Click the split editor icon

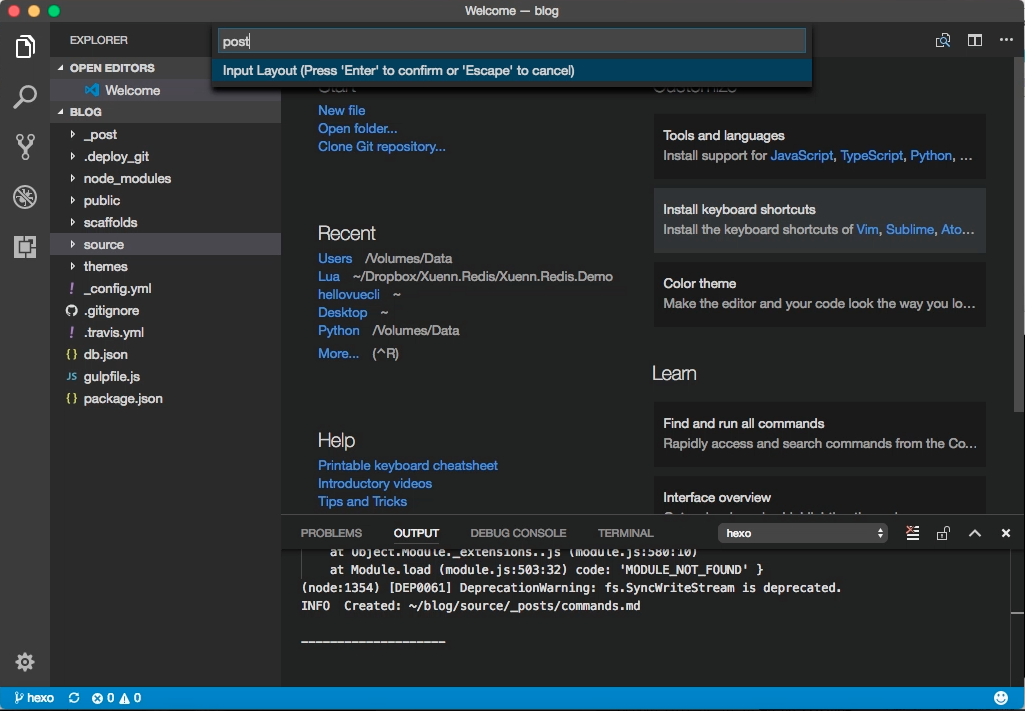coord(975,41)
